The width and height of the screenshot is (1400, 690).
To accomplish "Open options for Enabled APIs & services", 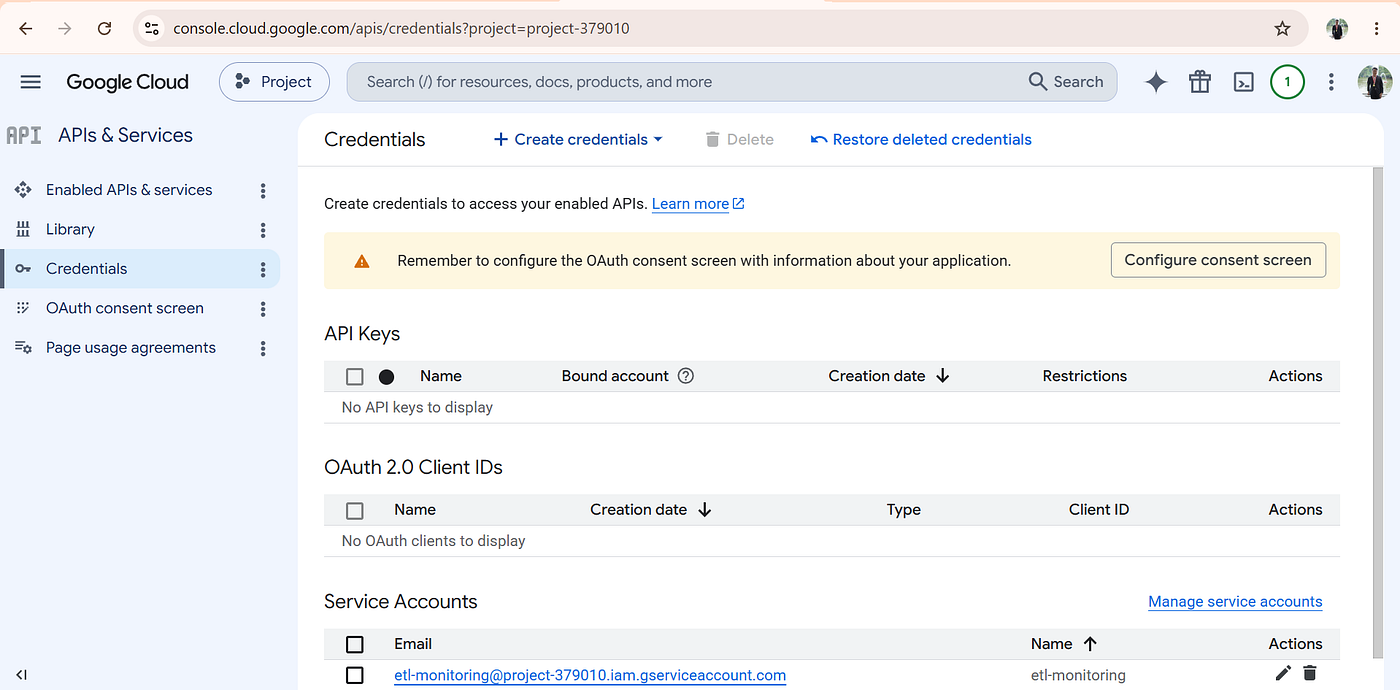I will (x=263, y=190).
